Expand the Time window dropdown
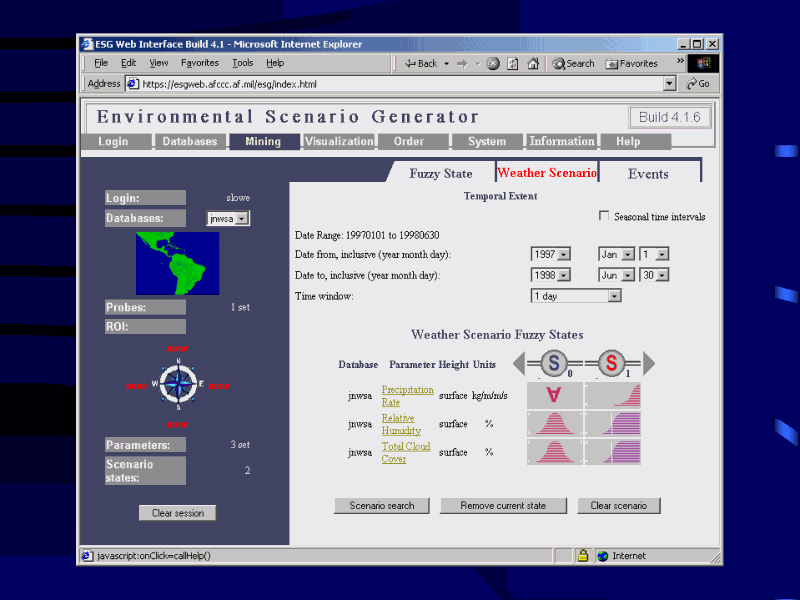The image size is (800, 600). pyautogui.click(x=576, y=296)
